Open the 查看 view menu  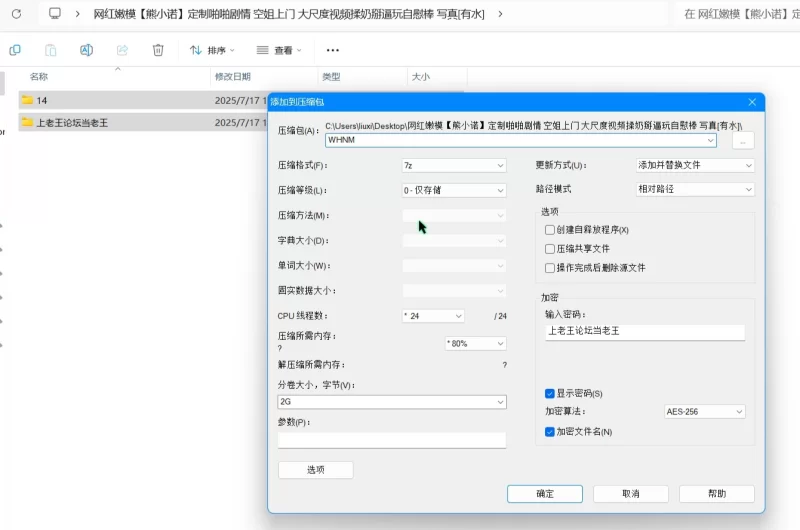coord(279,50)
